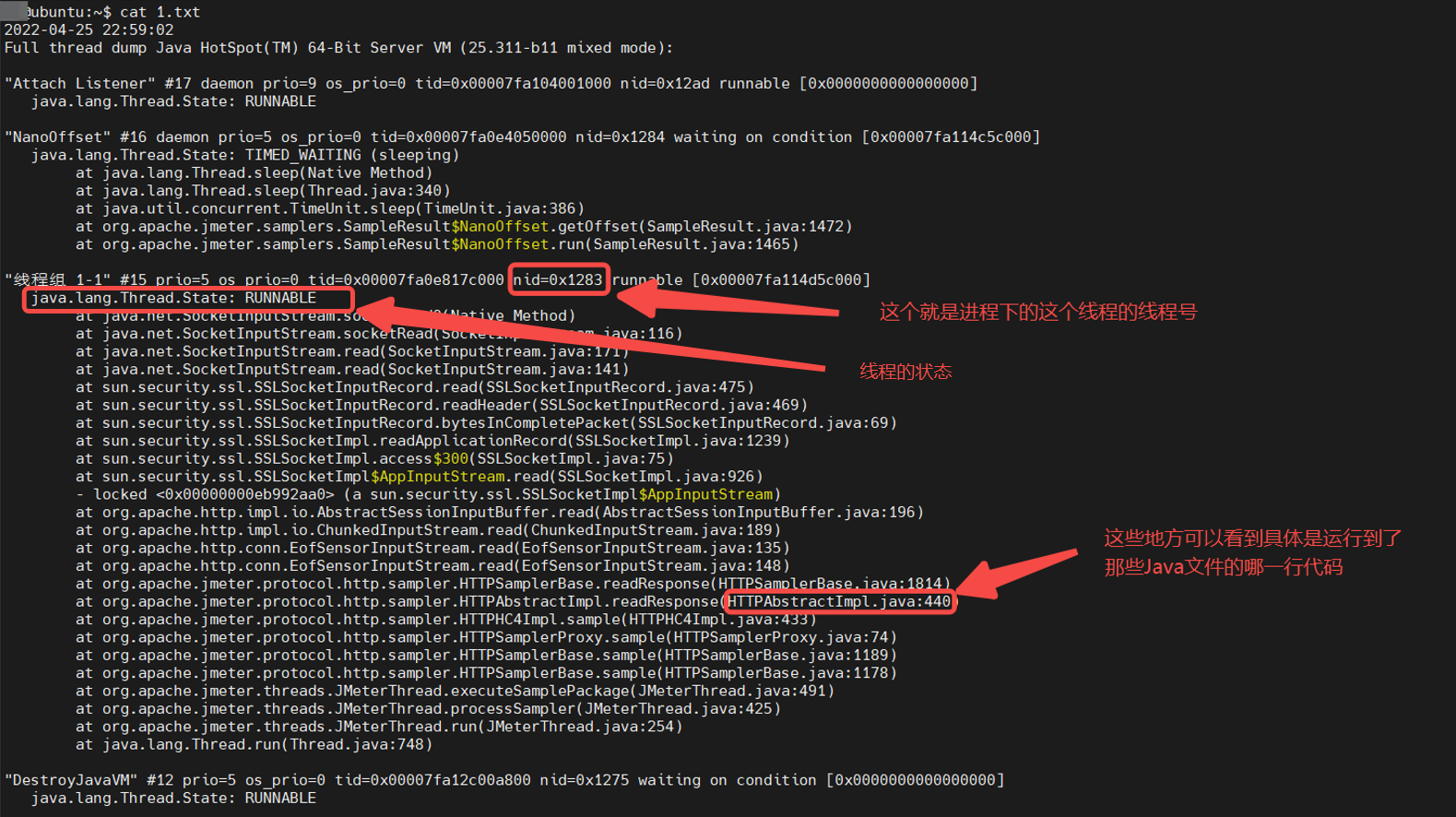Click the 'HTTPSamplerProxy.java:74' stack line

486,637
